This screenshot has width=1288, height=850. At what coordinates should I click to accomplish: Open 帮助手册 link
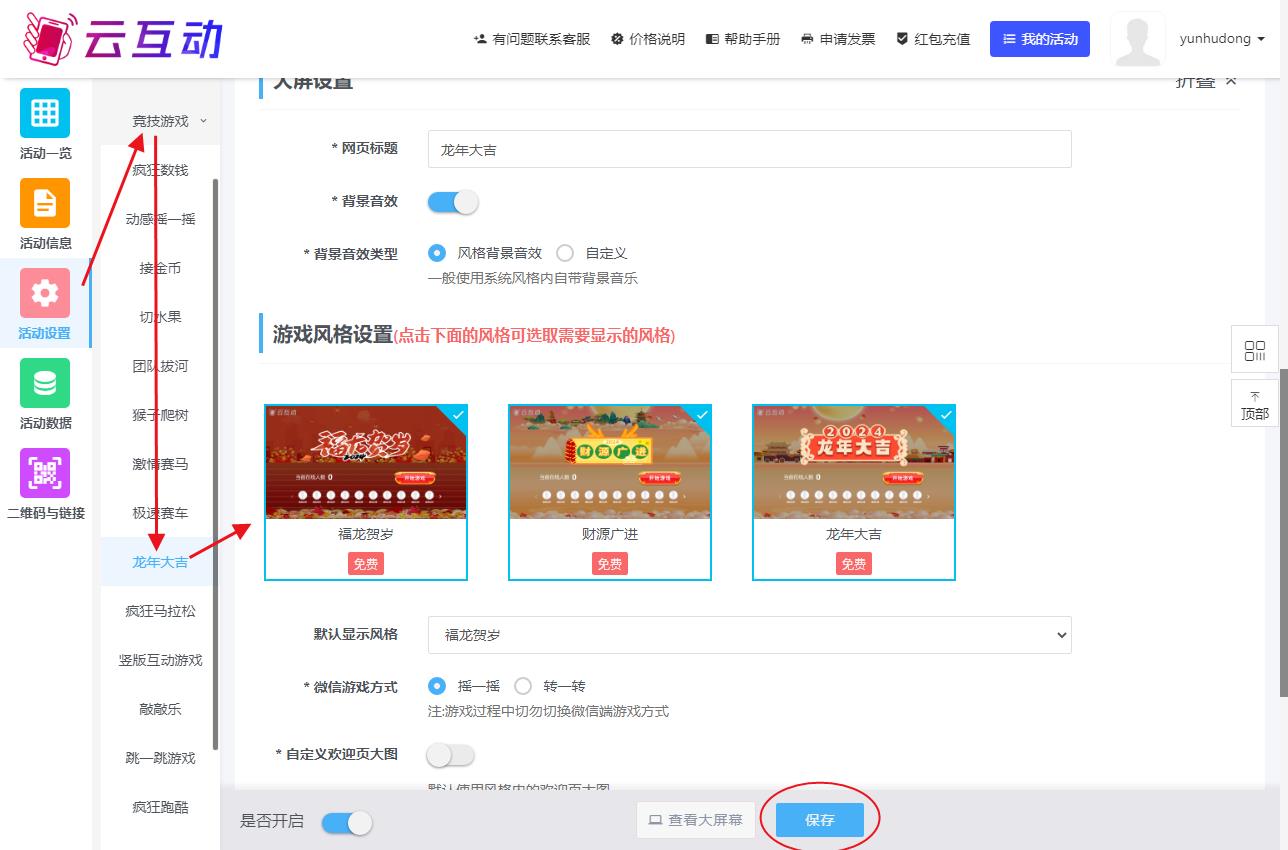coord(743,39)
